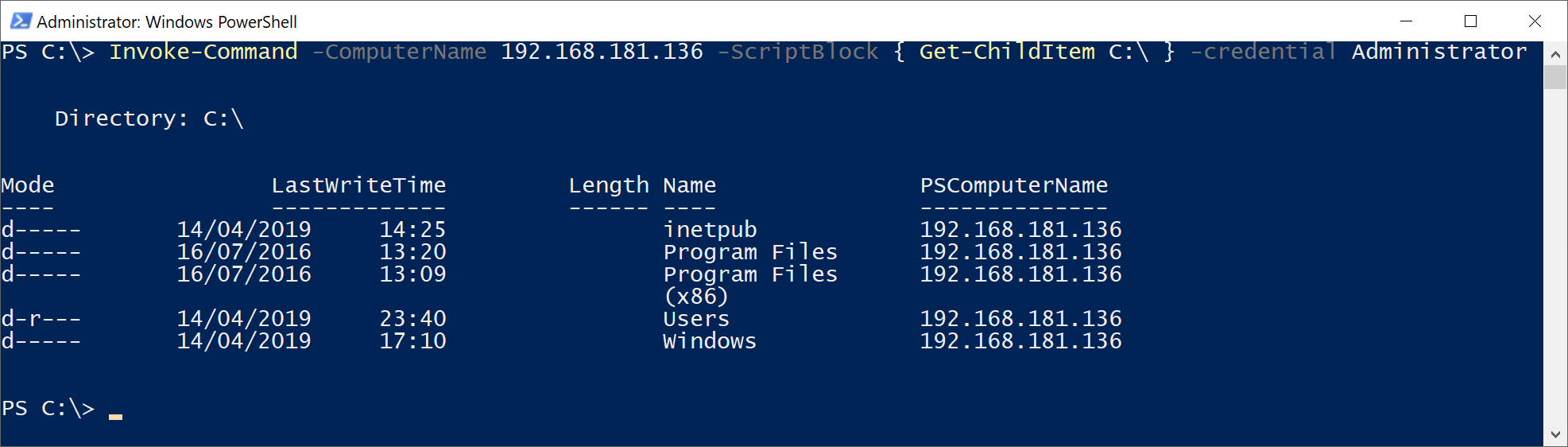Click the scrollbar up arrow

pyautogui.click(x=1555, y=54)
